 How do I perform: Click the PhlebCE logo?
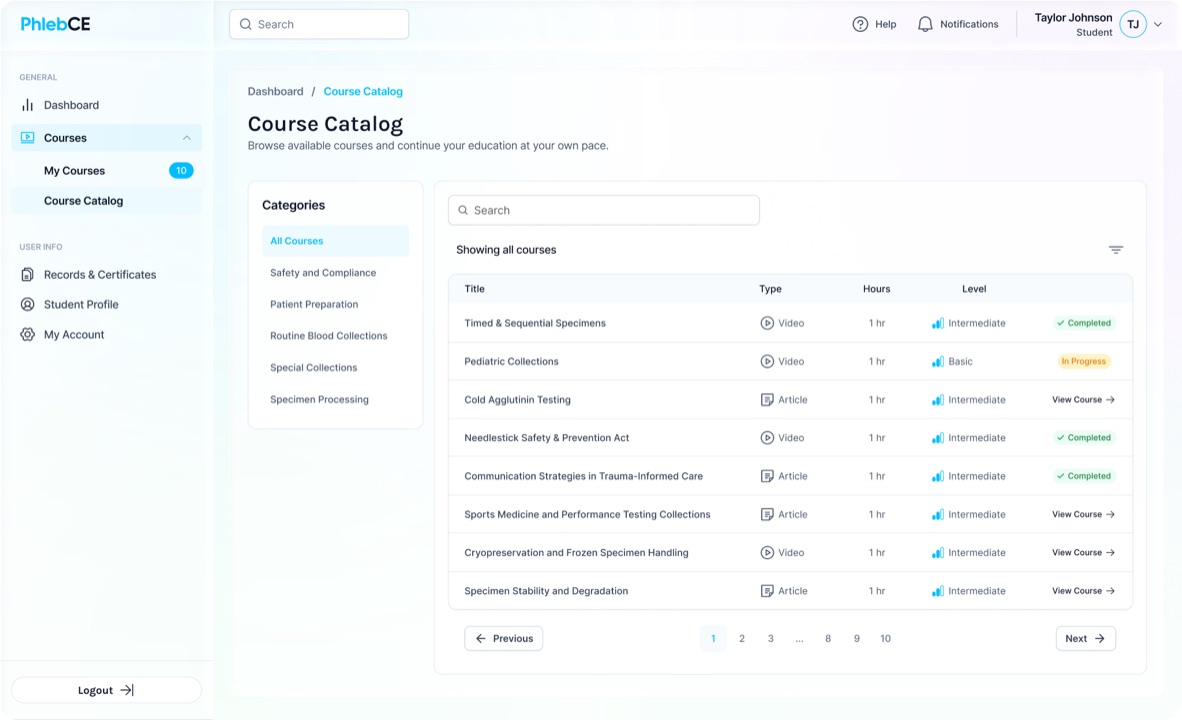(x=55, y=24)
